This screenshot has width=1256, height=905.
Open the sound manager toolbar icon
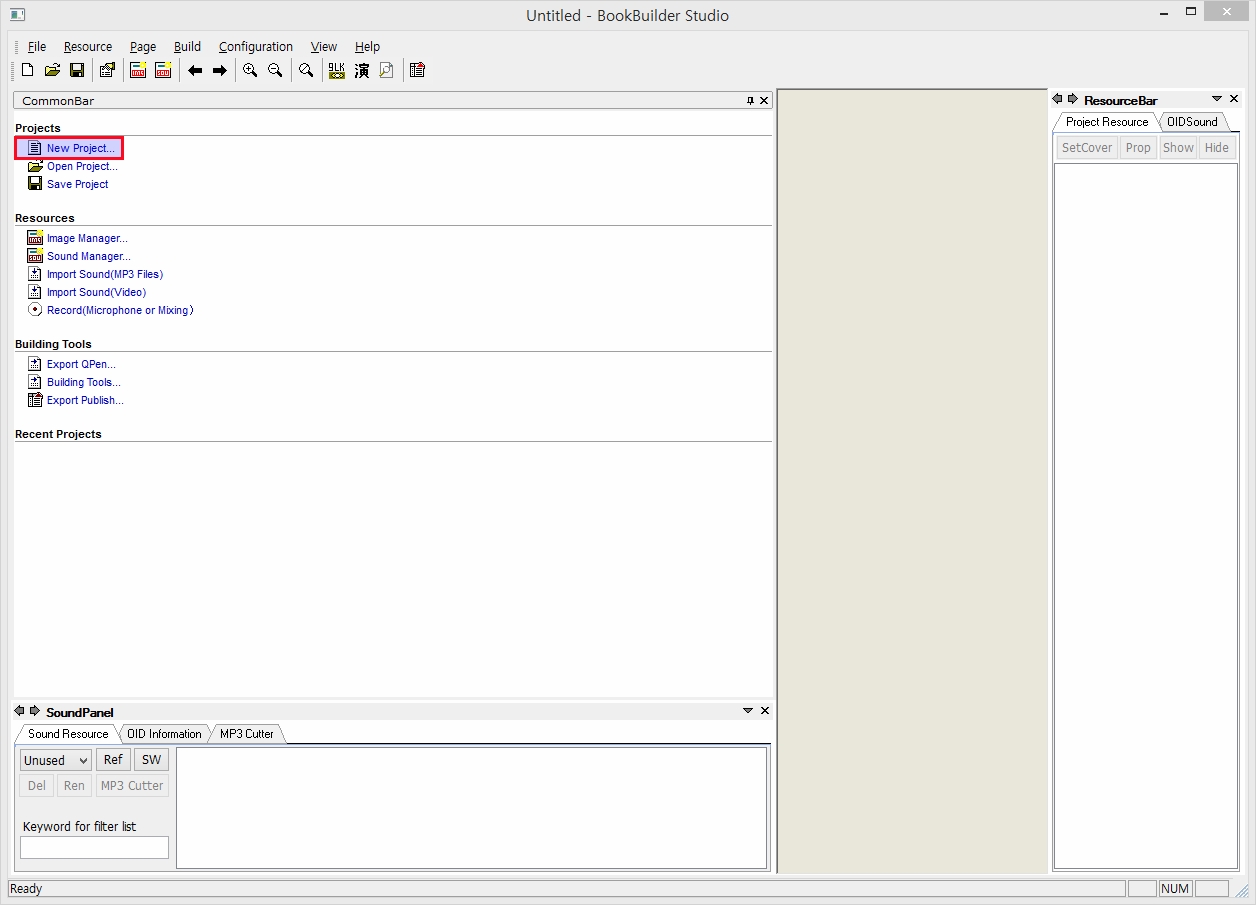pos(163,70)
